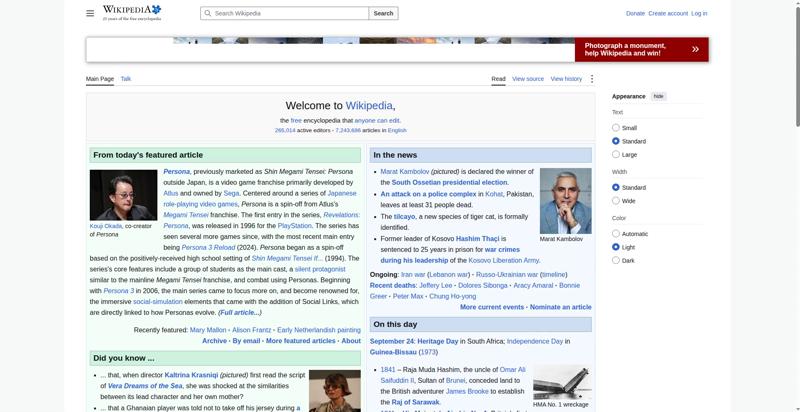Open the main hamburger menu
This screenshot has height=412, width=800.
click(x=90, y=13)
